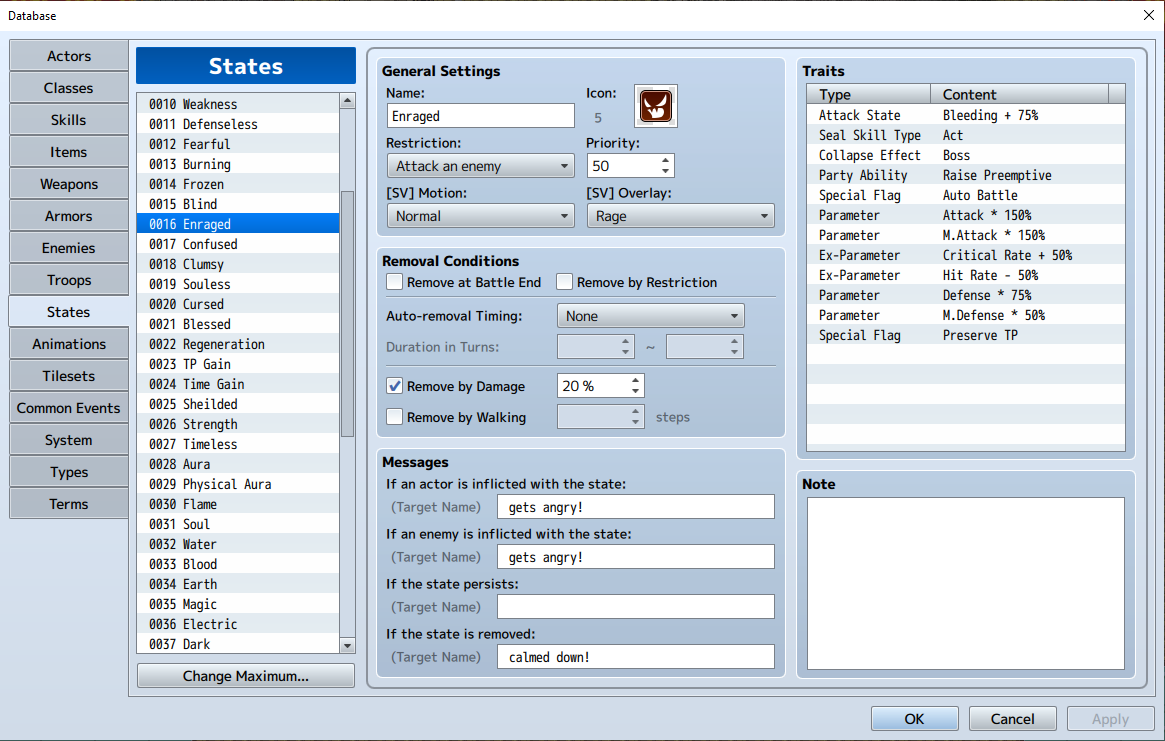The height and width of the screenshot is (741, 1165).
Task: Click the Remove by Damage percent field
Action: (x=592, y=386)
